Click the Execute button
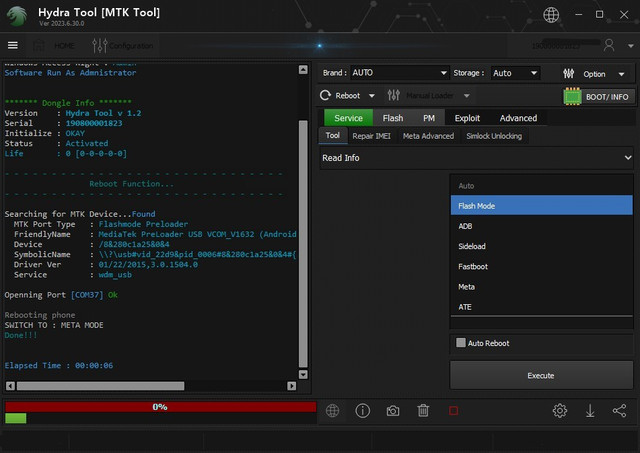This screenshot has height=453, width=640. (541, 375)
